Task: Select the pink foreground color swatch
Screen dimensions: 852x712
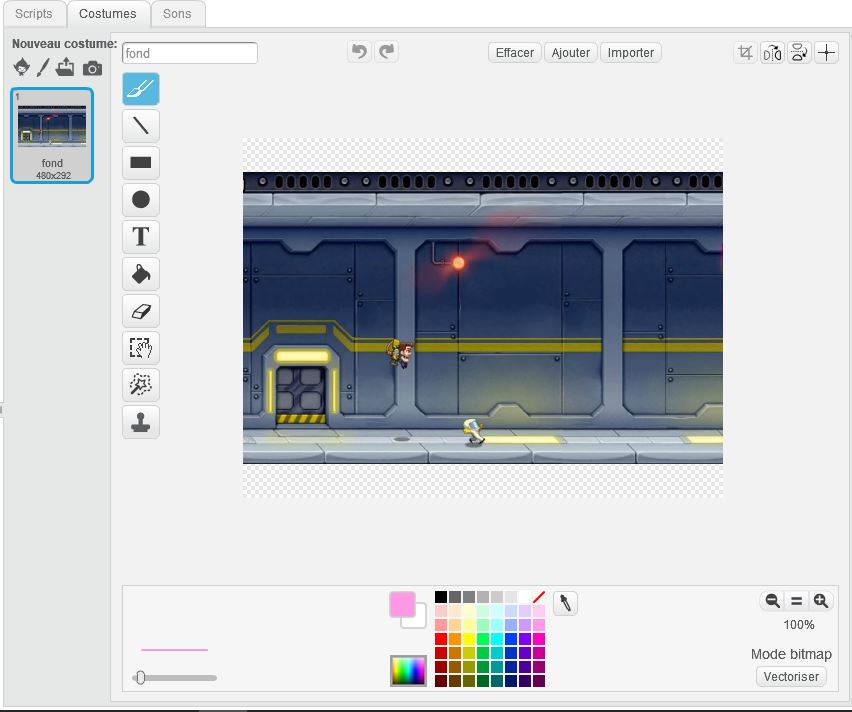Action: 402,604
